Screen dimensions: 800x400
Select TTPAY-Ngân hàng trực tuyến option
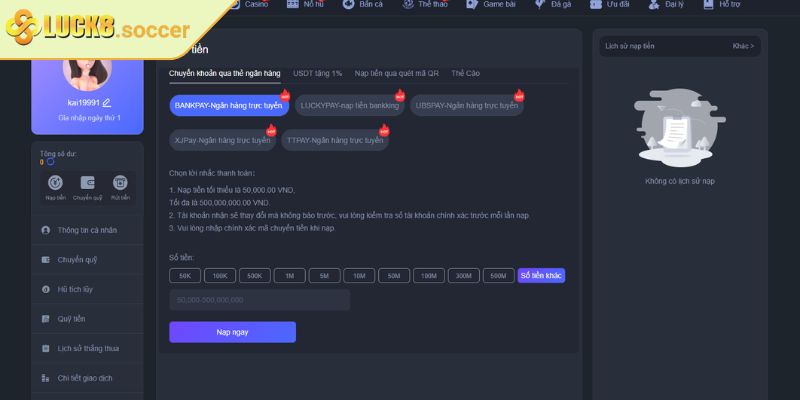(x=335, y=141)
